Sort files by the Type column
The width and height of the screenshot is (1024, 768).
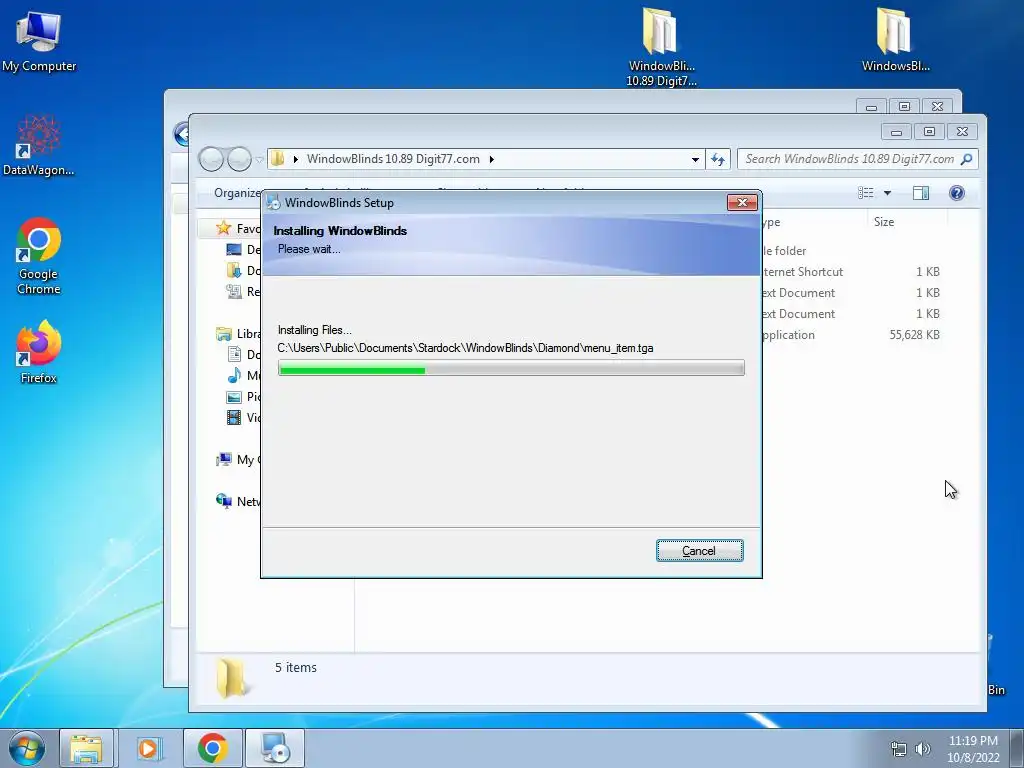click(814, 222)
